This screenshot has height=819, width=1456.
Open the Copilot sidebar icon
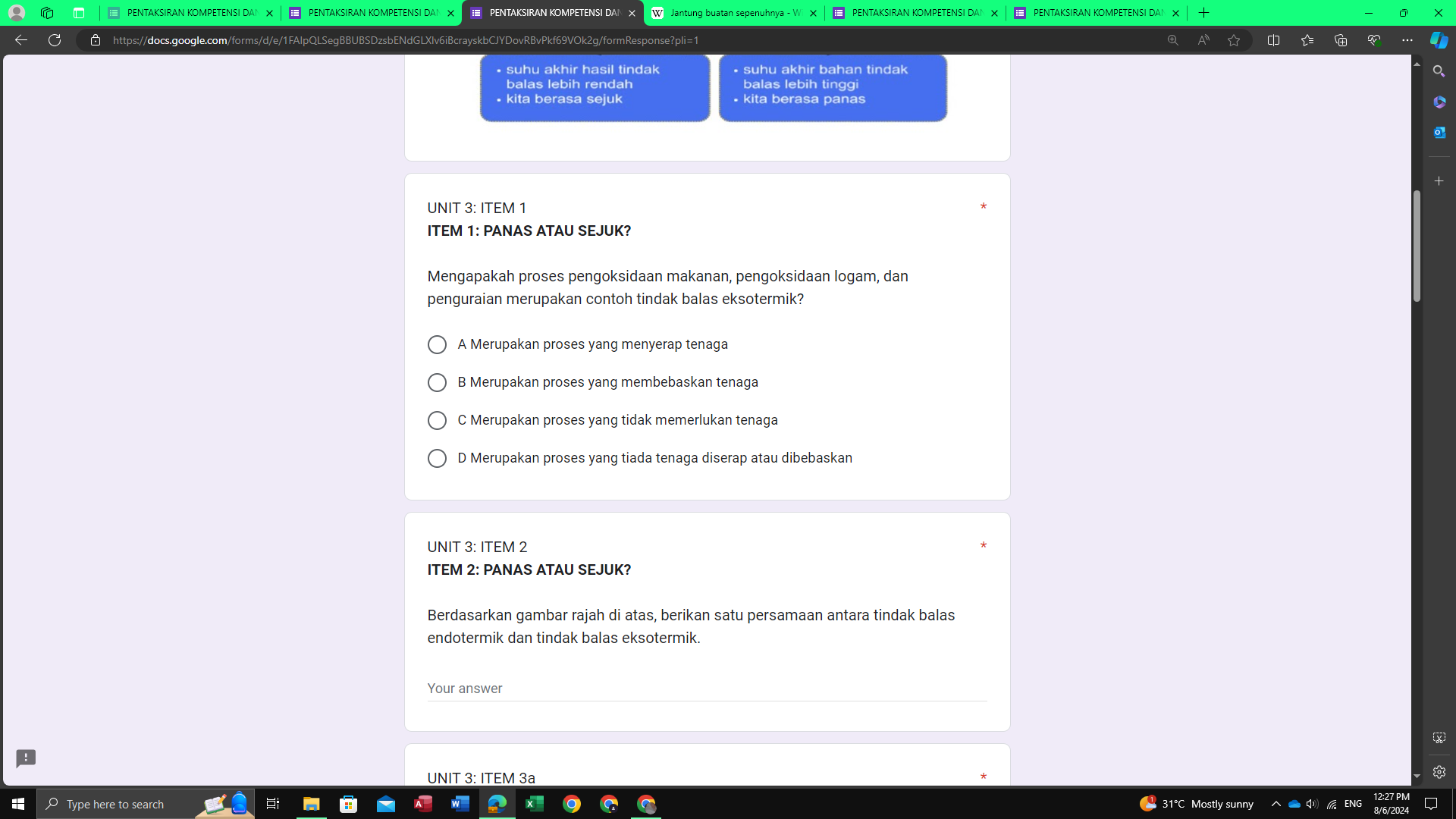tap(1439, 40)
